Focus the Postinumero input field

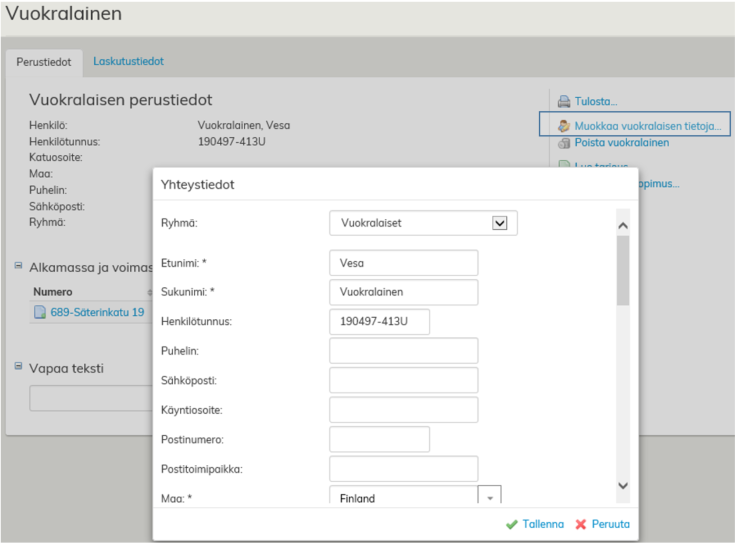tap(379, 439)
